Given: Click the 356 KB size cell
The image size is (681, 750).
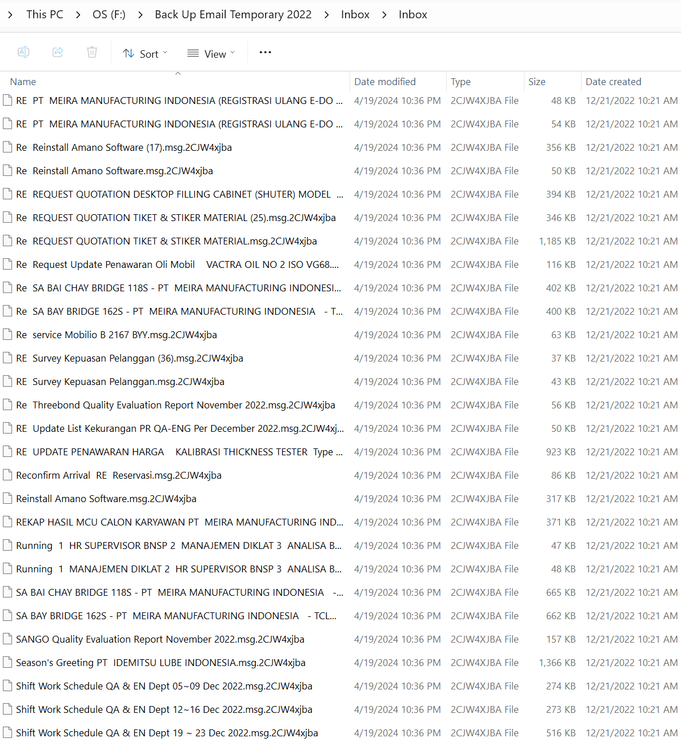Looking at the screenshot, I should pyautogui.click(x=561, y=147).
